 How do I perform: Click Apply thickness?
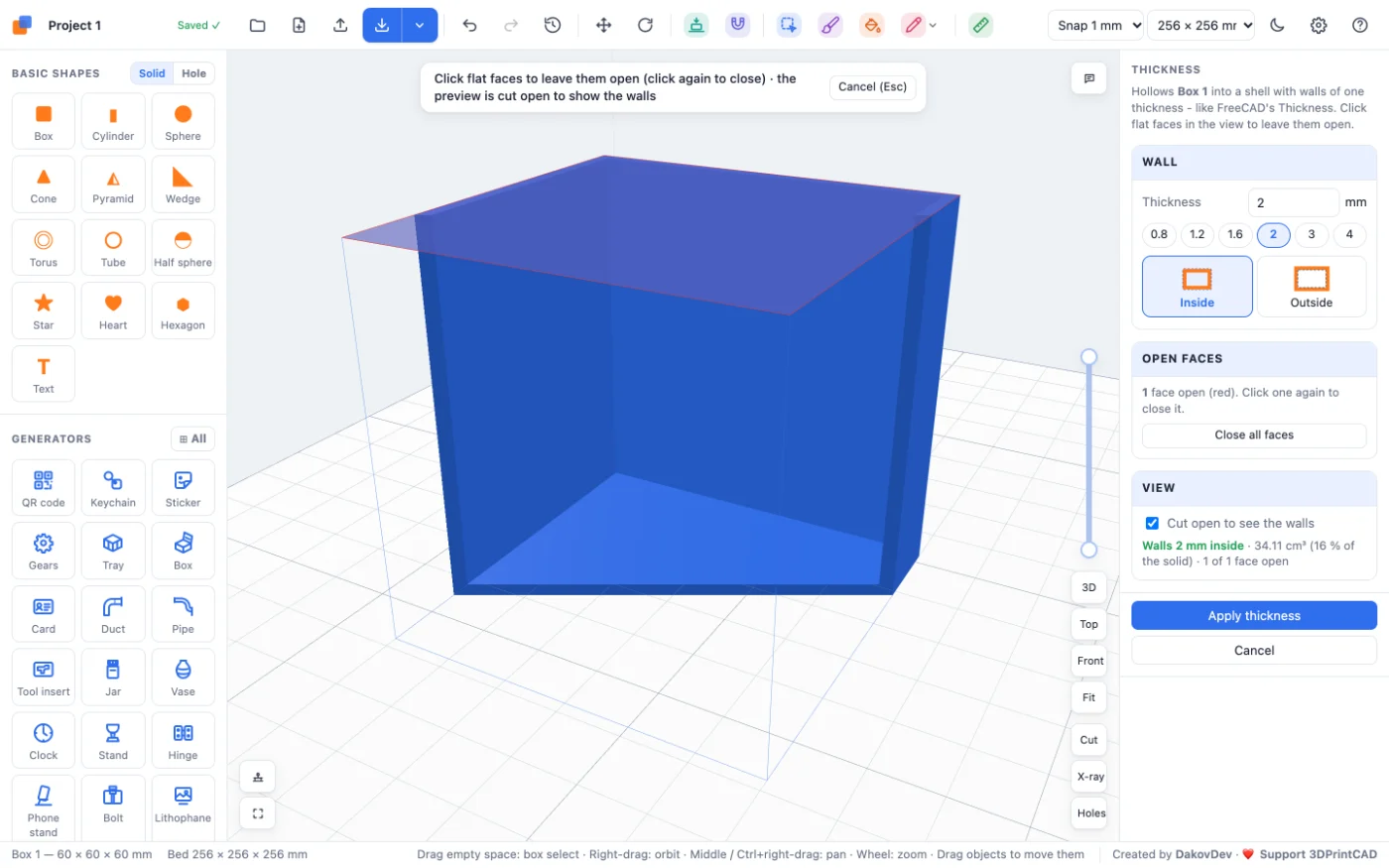1254,616
